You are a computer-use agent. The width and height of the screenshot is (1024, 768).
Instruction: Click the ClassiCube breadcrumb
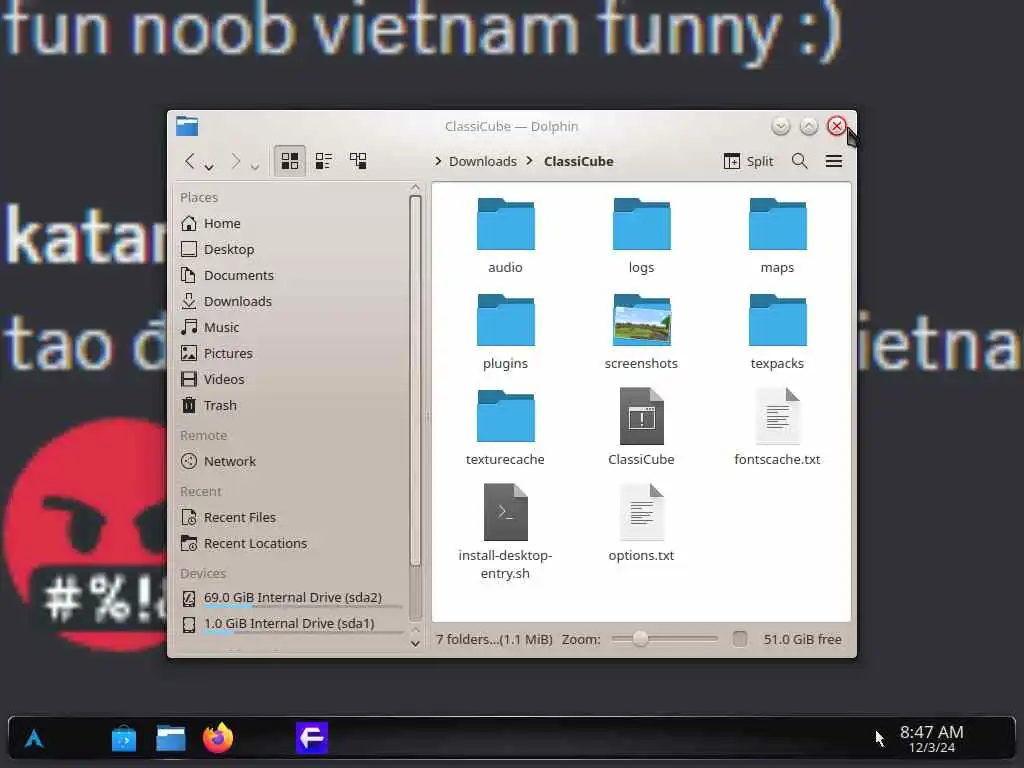coord(579,161)
